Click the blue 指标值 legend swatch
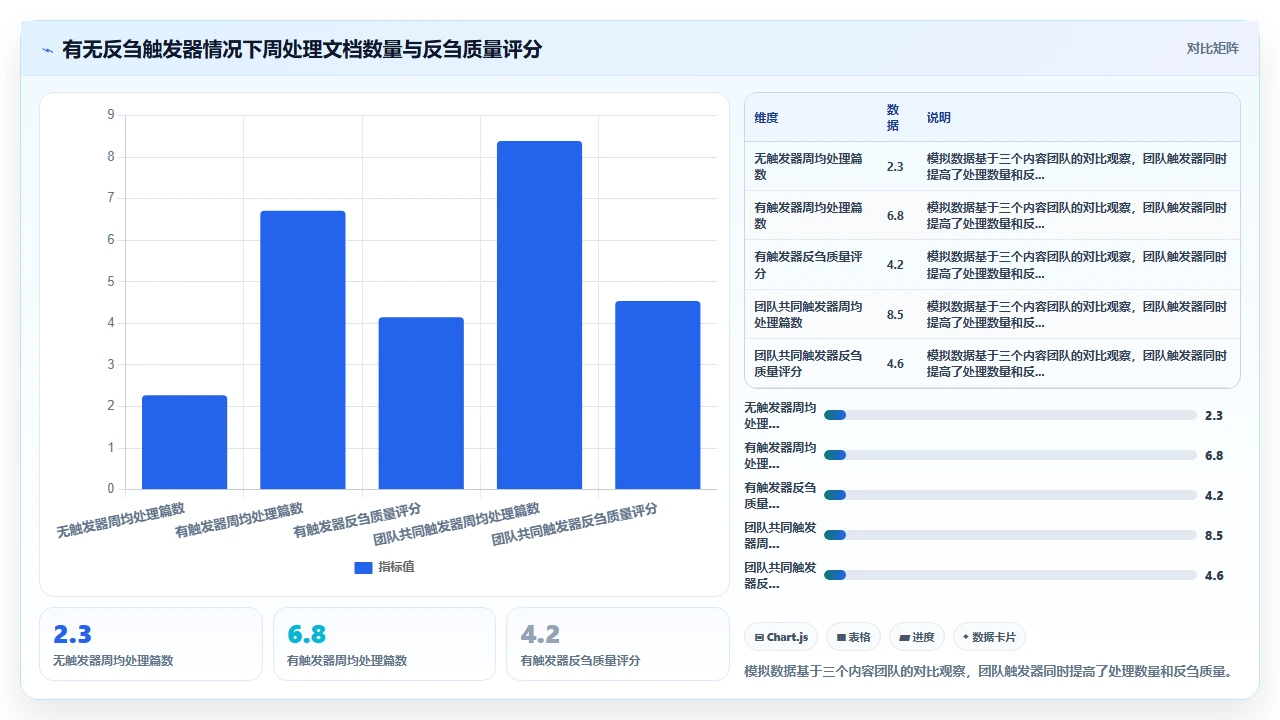The image size is (1280, 720). click(x=363, y=567)
